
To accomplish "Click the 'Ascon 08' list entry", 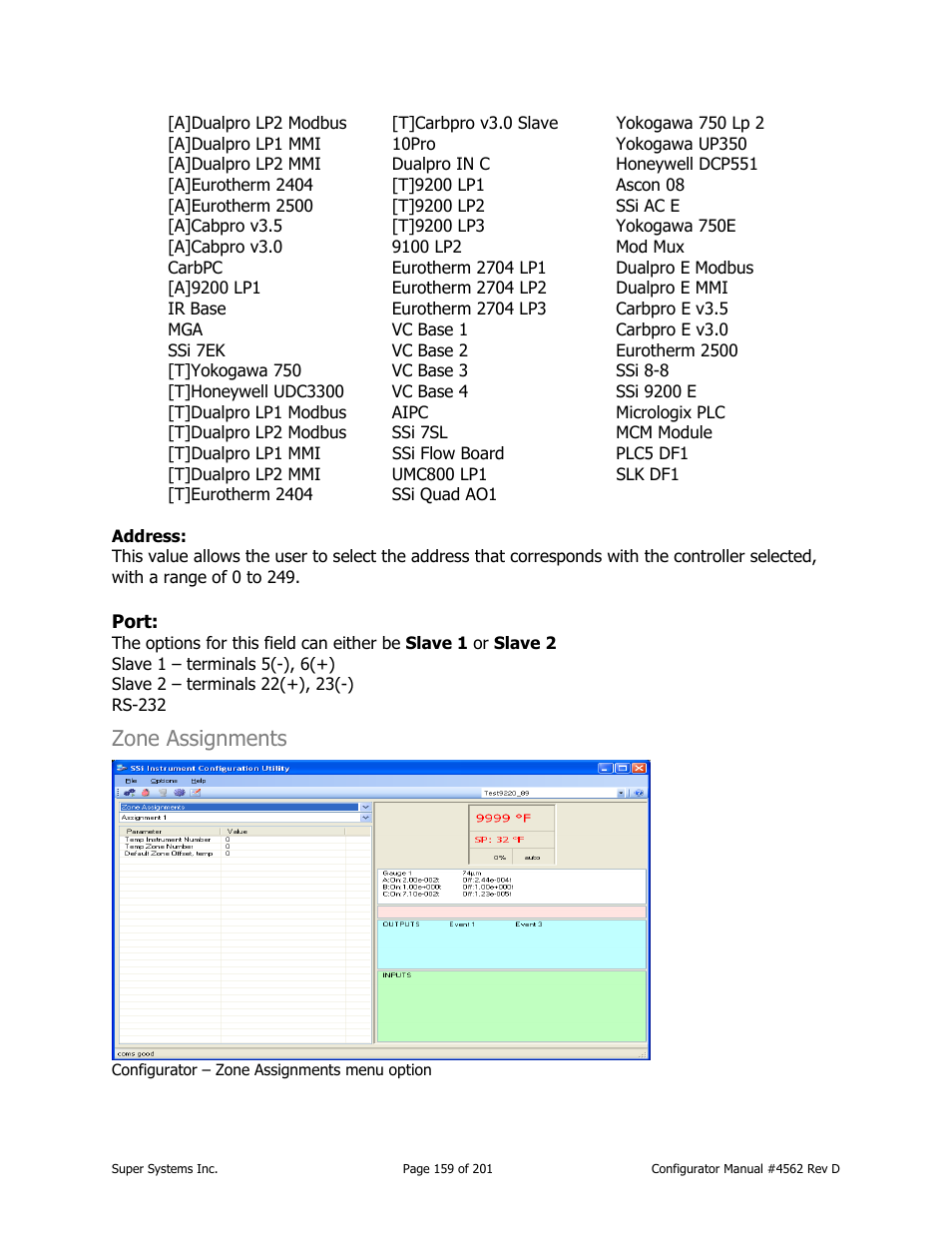I will [x=651, y=185].
